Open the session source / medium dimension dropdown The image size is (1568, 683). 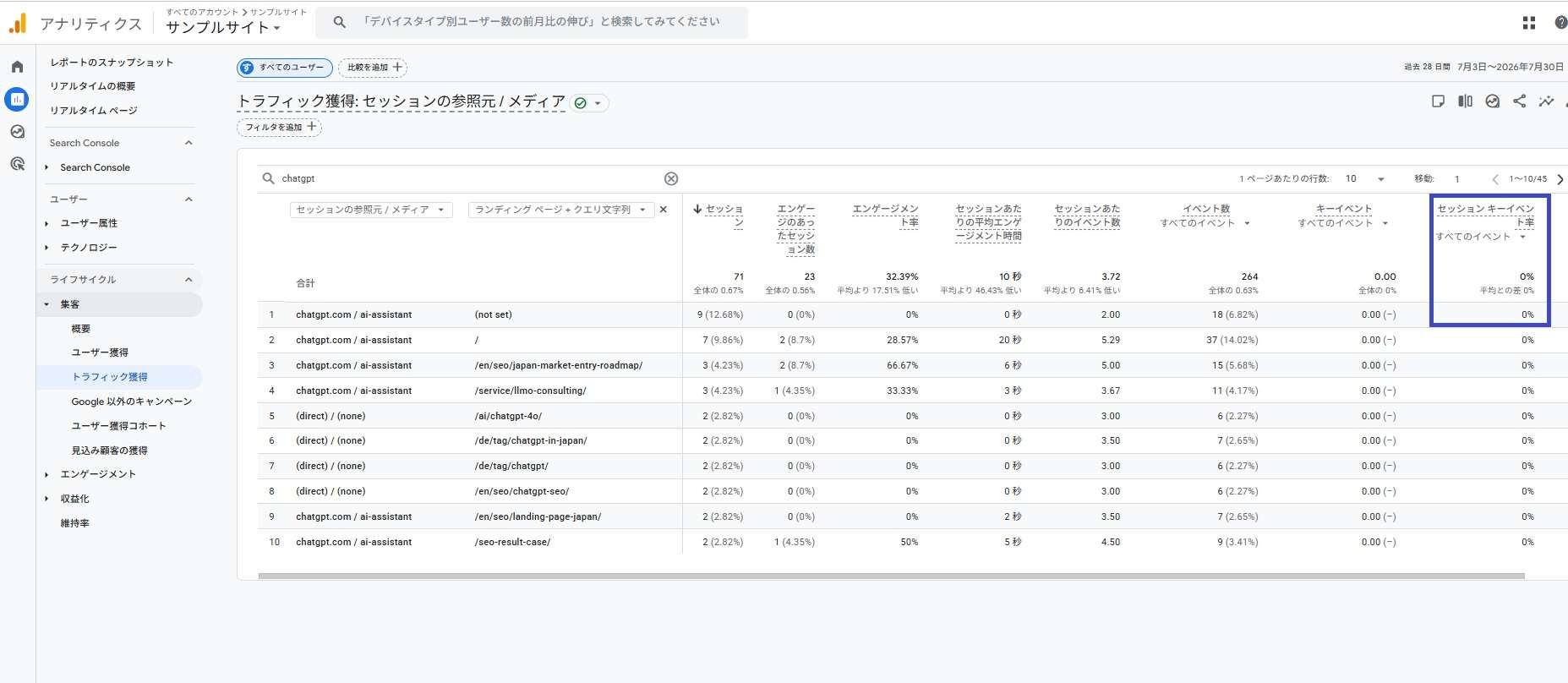(371, 210)
